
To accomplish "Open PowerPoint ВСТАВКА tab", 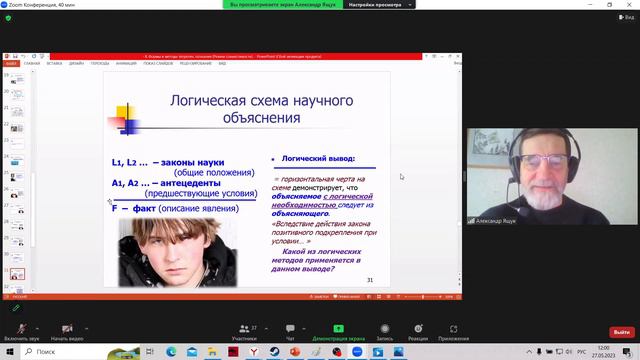I will click(x=54, y=64).
